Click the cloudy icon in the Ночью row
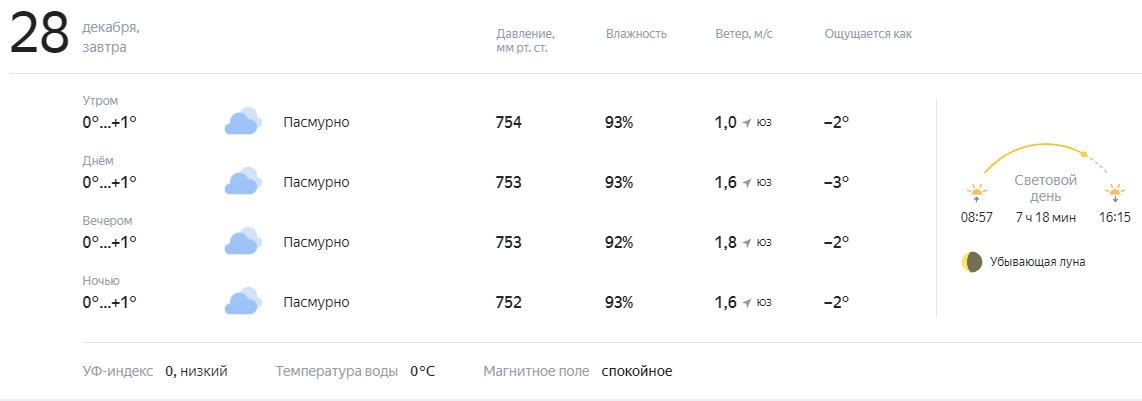The width and height of the screenshot is (1142, 401). tap(243, 301)
